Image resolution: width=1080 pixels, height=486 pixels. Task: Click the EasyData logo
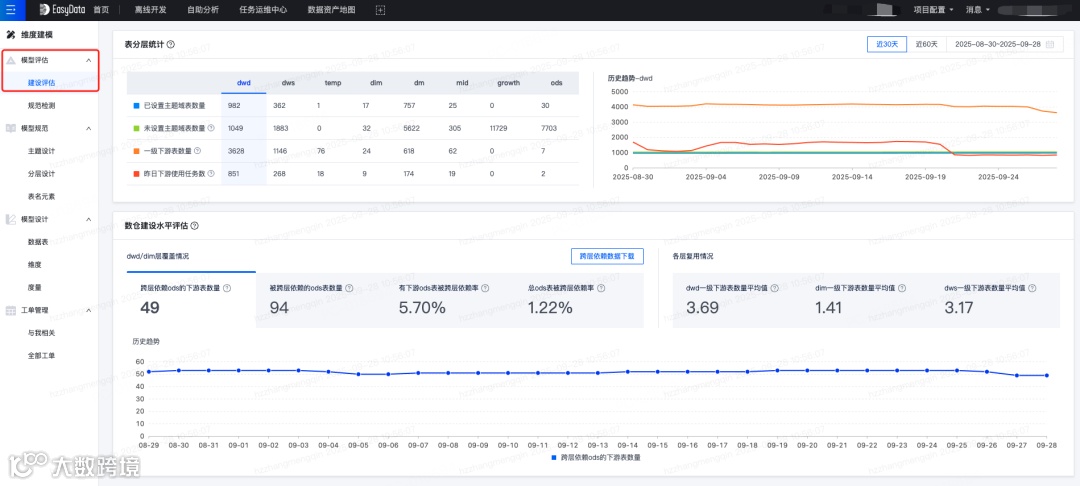tap(61, 10)
